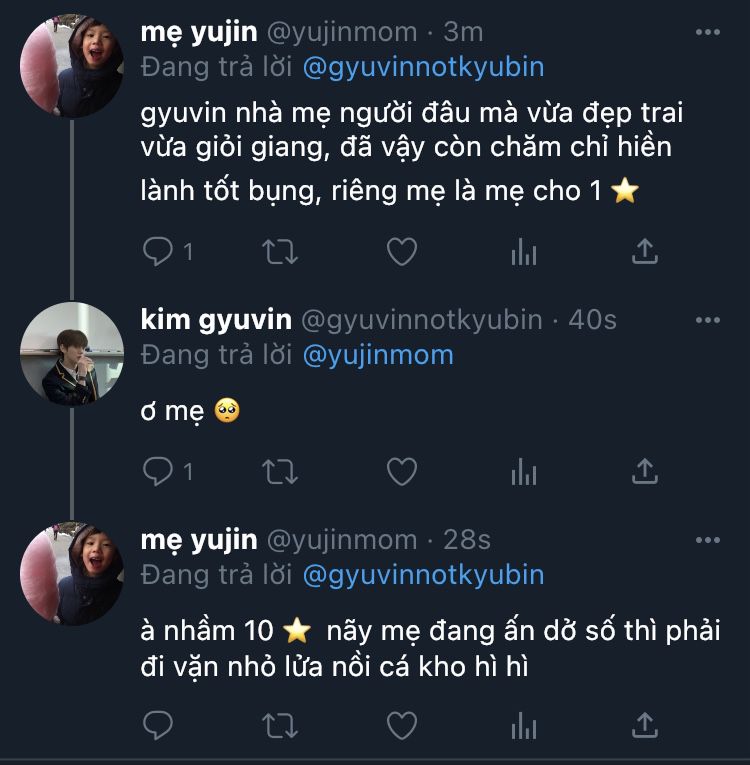Like the 'à nhầm 10' tweet
750x765 pixels.
pyautogui.click(x=402, y=724)
